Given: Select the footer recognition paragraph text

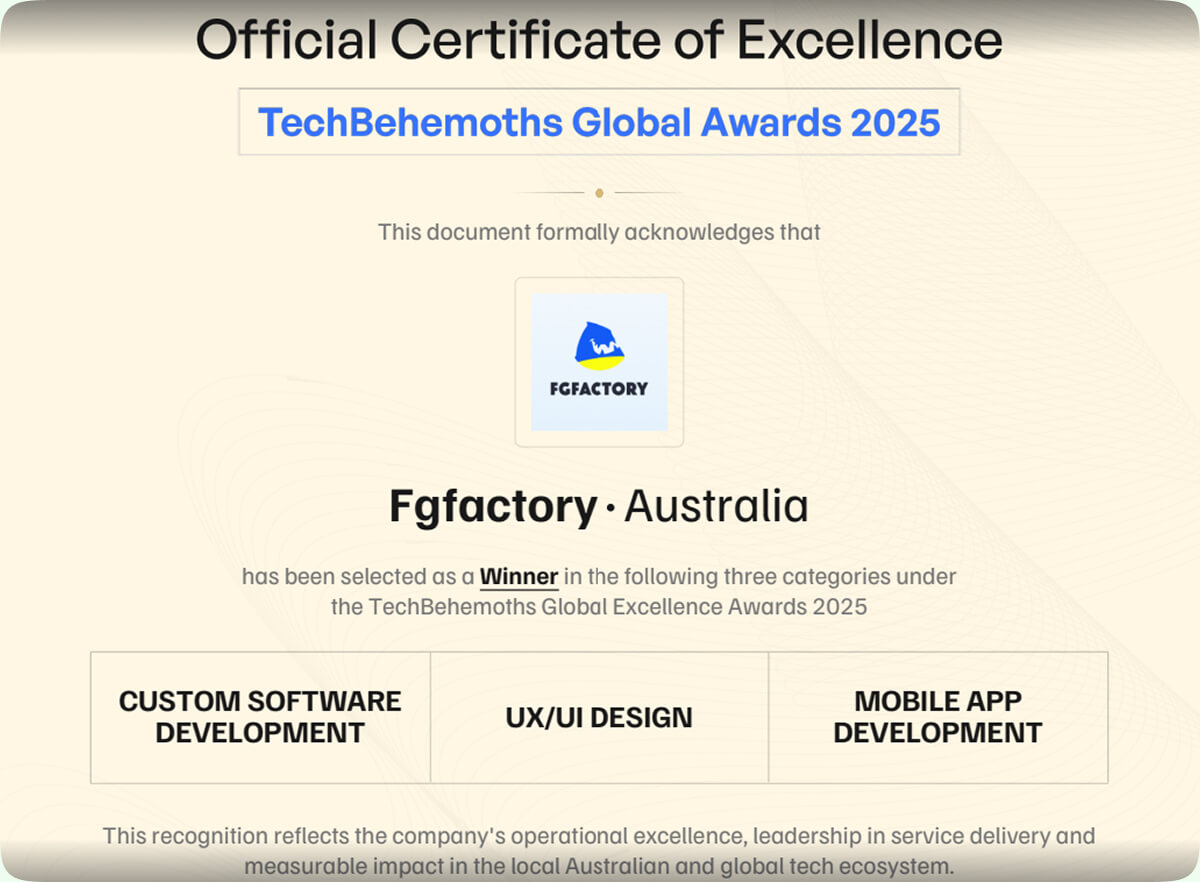Looking at the screenshot, I should point(599,851).
